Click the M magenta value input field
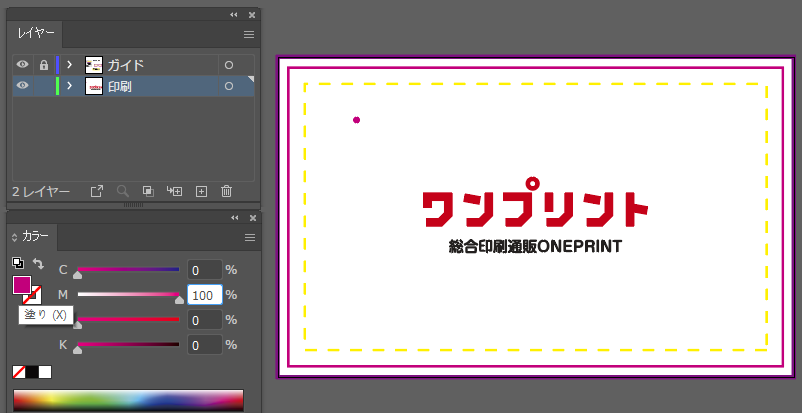 point(205,295)
